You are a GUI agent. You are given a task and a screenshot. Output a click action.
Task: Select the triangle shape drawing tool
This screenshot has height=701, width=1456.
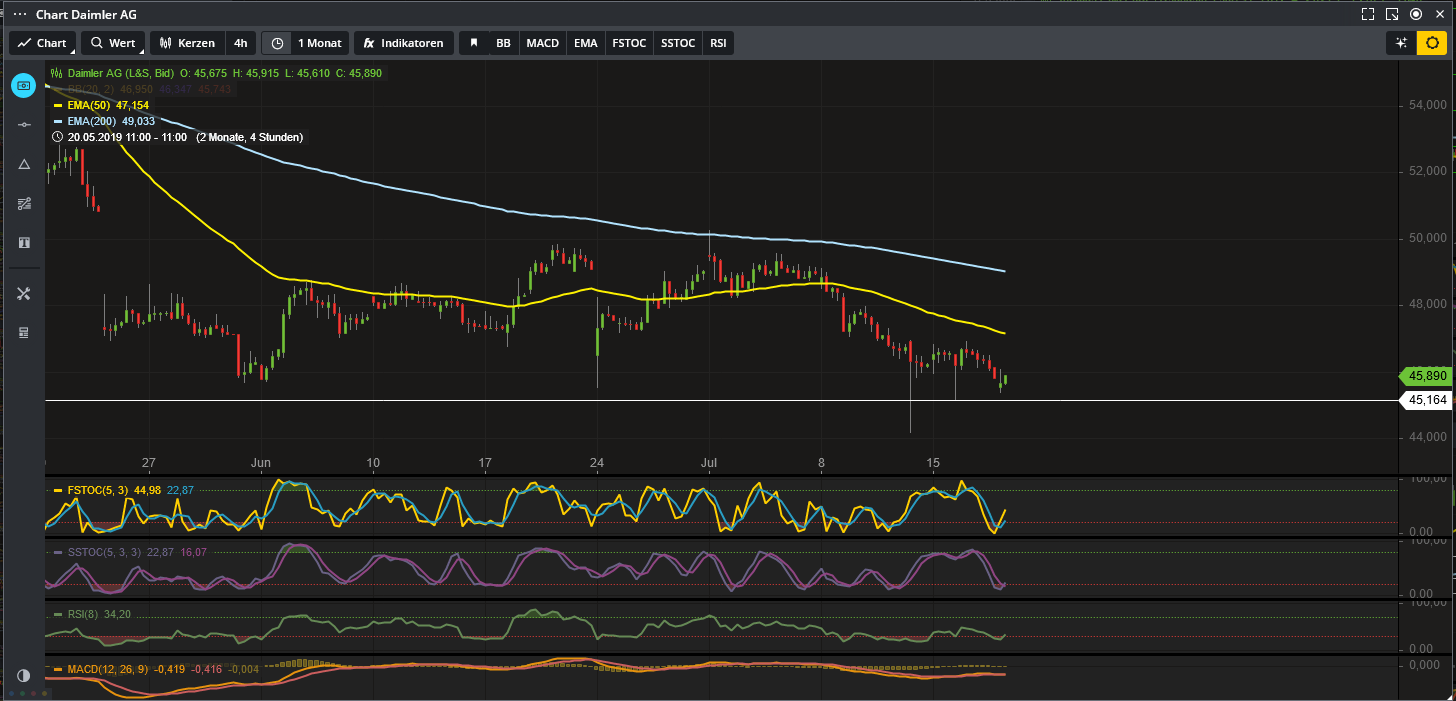(24, 164)
